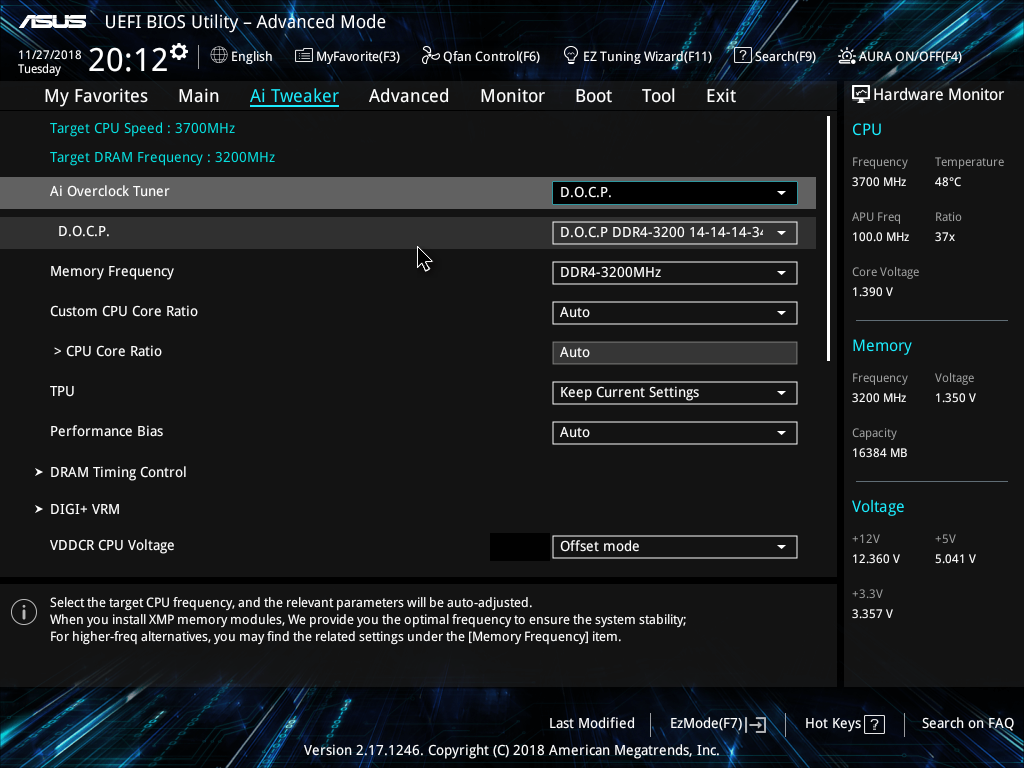This screenshot has height=768, width=1024.
Task: Click the Ai Overclock Tuner label
Action: click(x=110, y=191)
